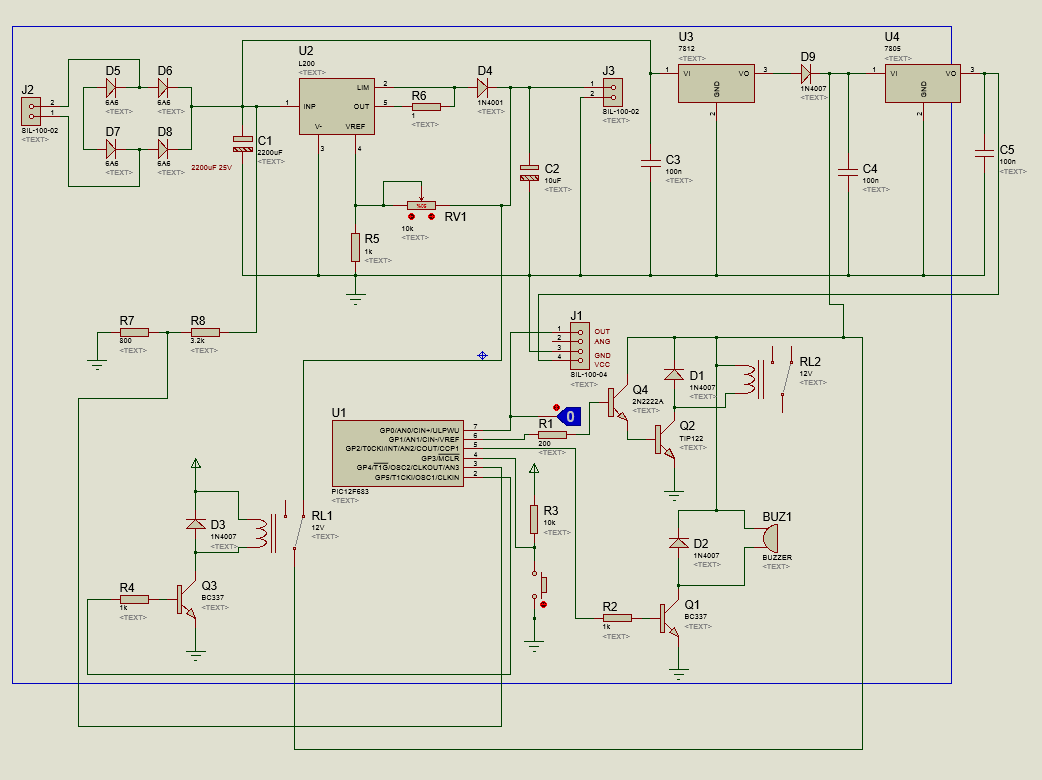This screenshot has width=1042, height=780.
Task: Select the 2200uF capacitor C1
Action: (242, 143)
